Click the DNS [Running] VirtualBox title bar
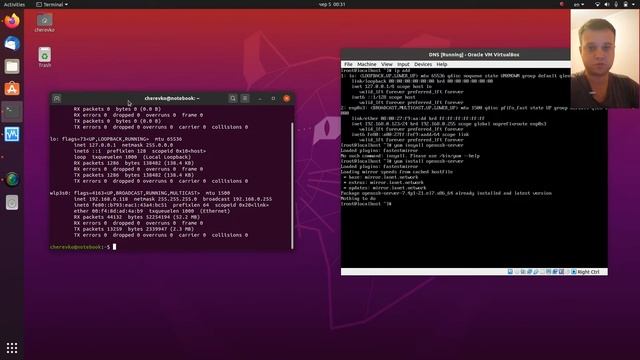The image size is (640, 360). 474,54
